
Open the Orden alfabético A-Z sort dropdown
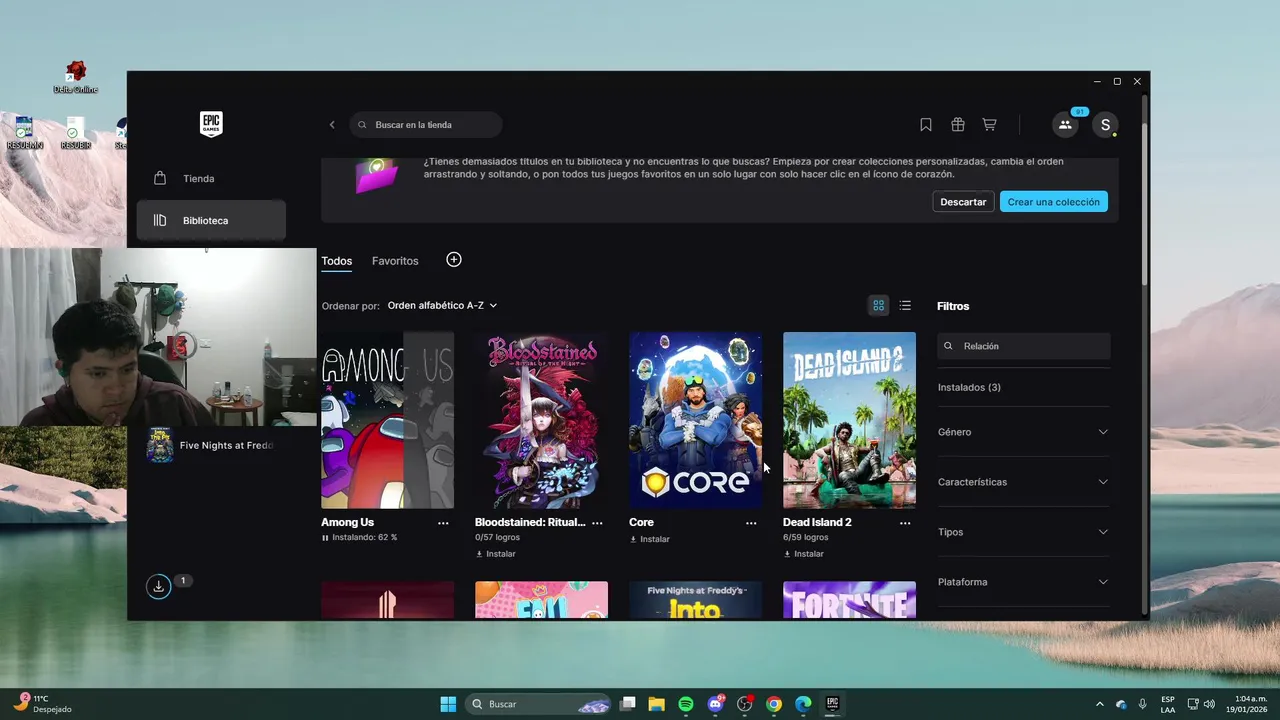pos(442,306)
